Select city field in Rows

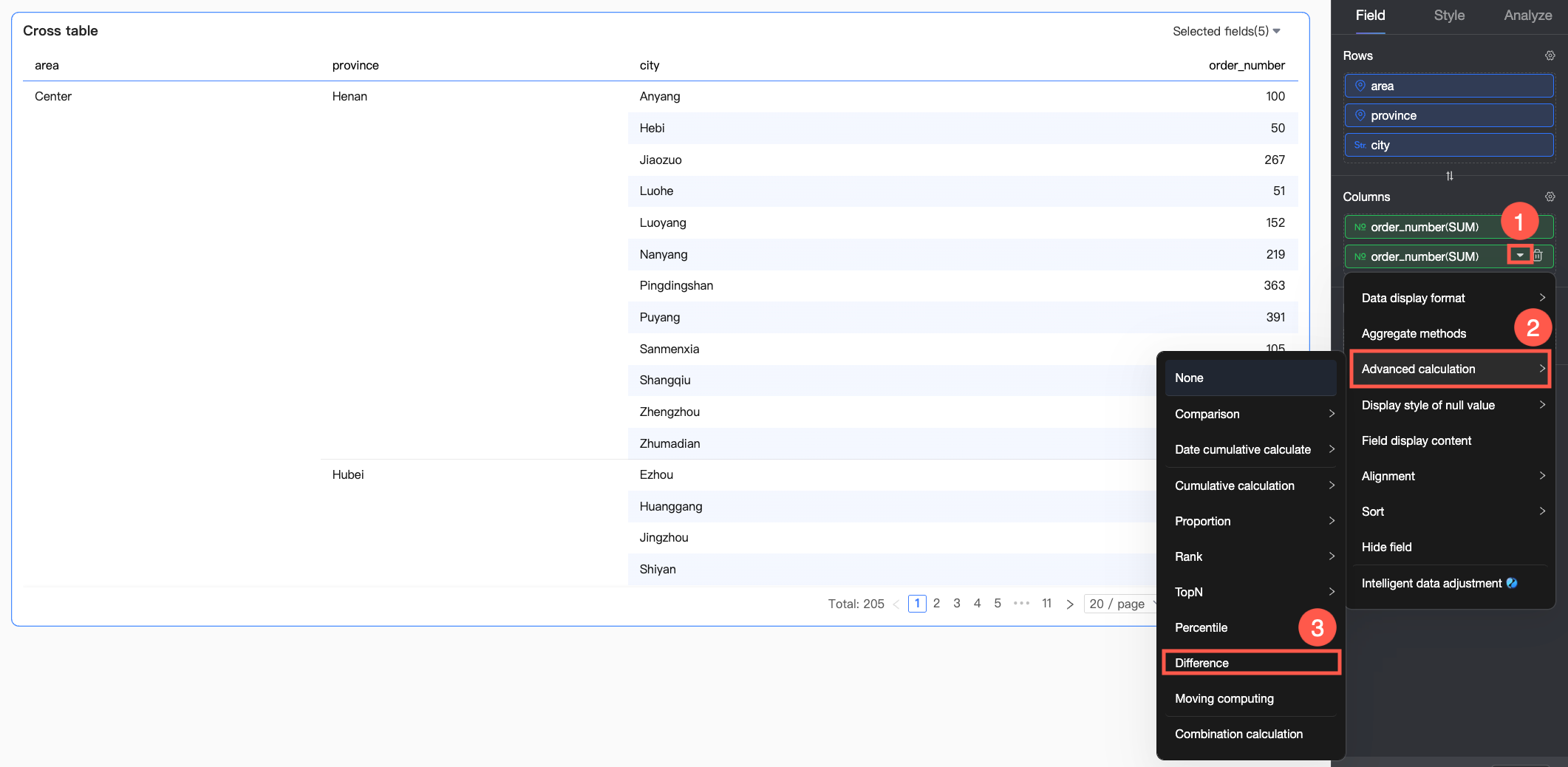click(x=1448, y=145)
